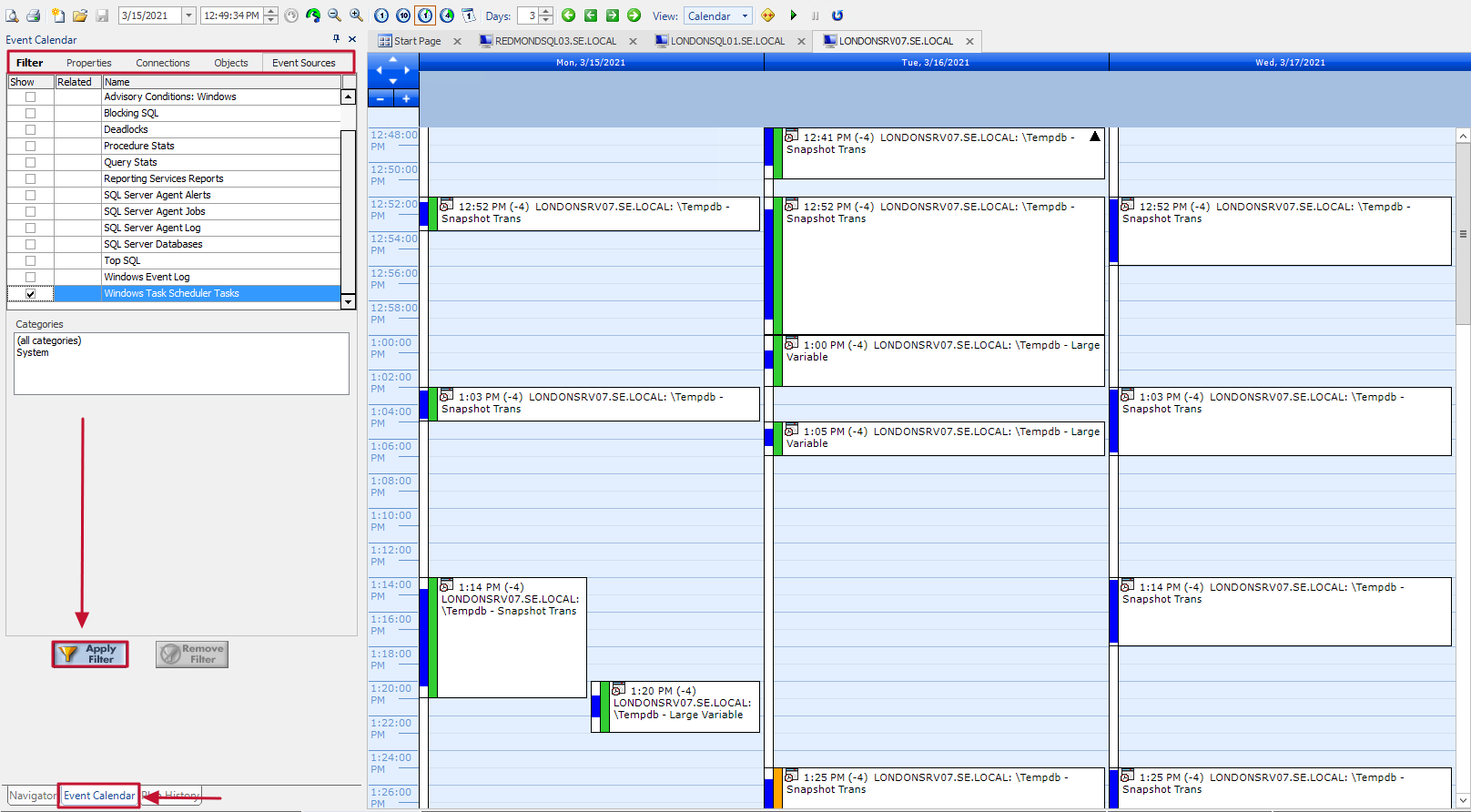Choose the 4-hour interval clock icon
The image size is (1471, 812).
447,15
